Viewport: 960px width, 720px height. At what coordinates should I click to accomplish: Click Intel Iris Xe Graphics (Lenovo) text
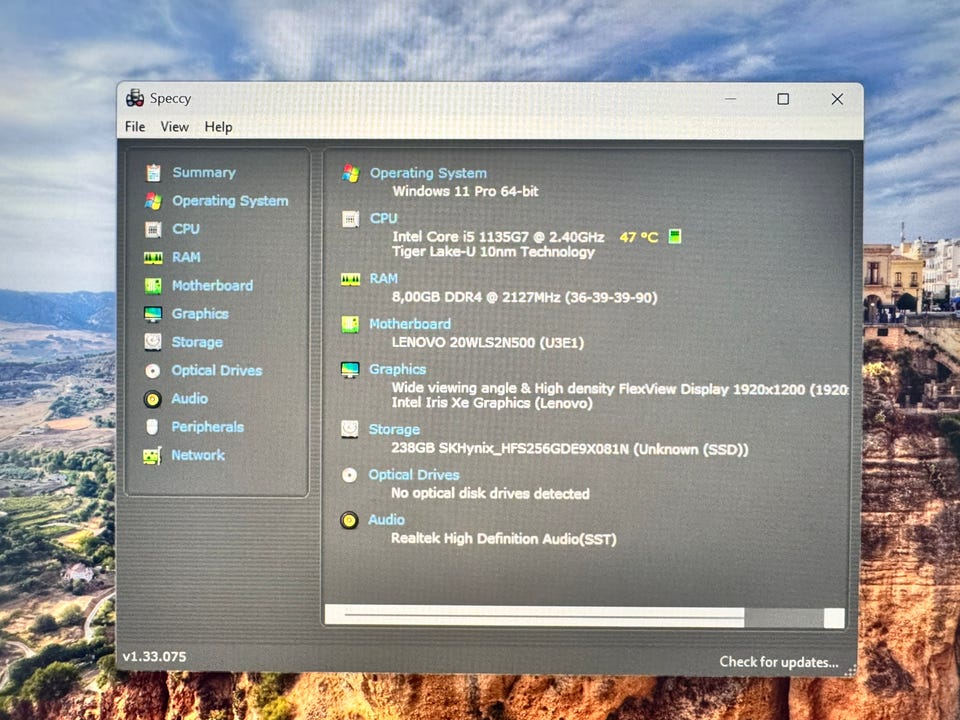492,403
